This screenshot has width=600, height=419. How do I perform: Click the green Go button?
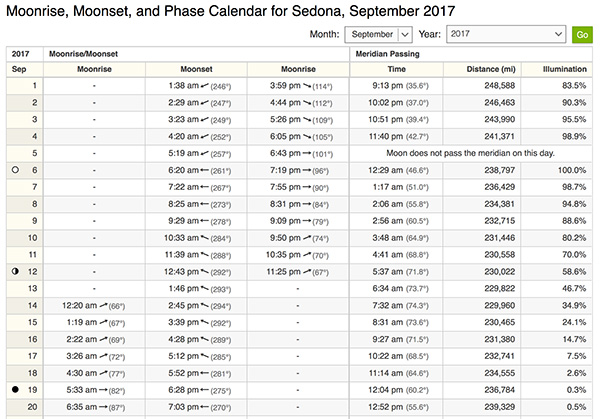point(582,34)
